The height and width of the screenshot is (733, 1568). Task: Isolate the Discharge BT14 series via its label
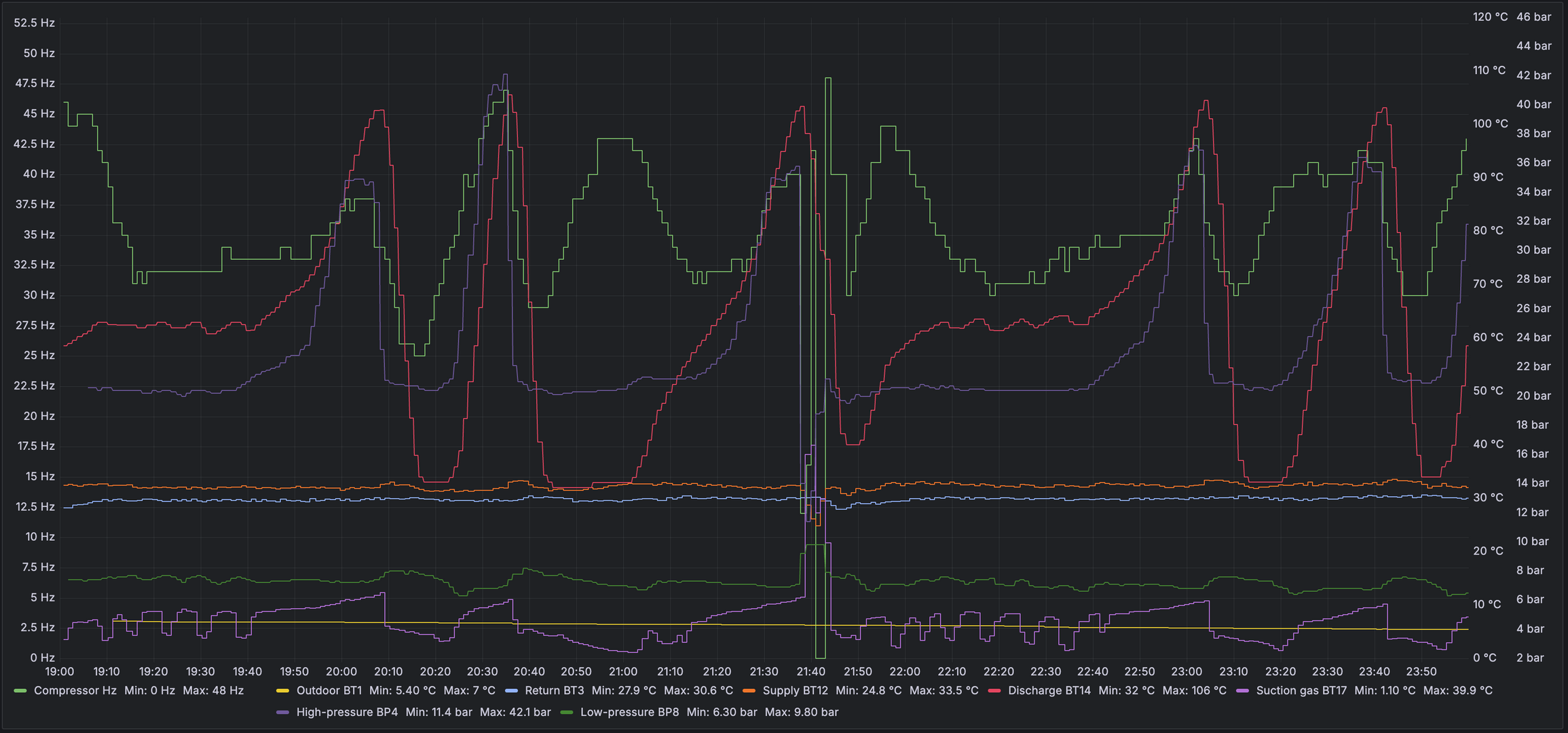click(1049, 691)
